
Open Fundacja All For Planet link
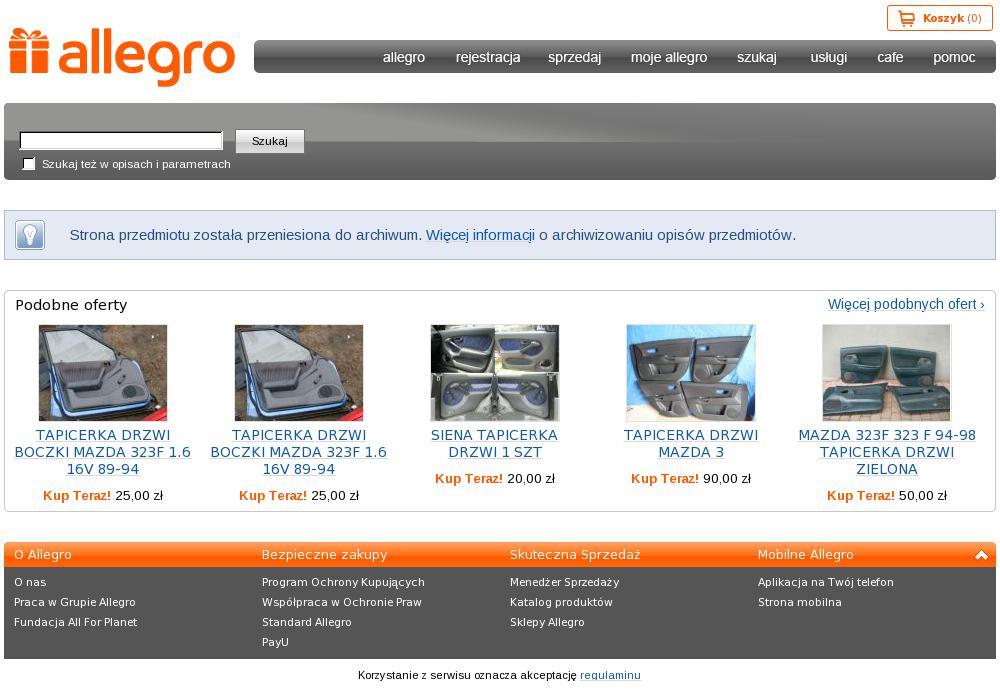(75, 622)
